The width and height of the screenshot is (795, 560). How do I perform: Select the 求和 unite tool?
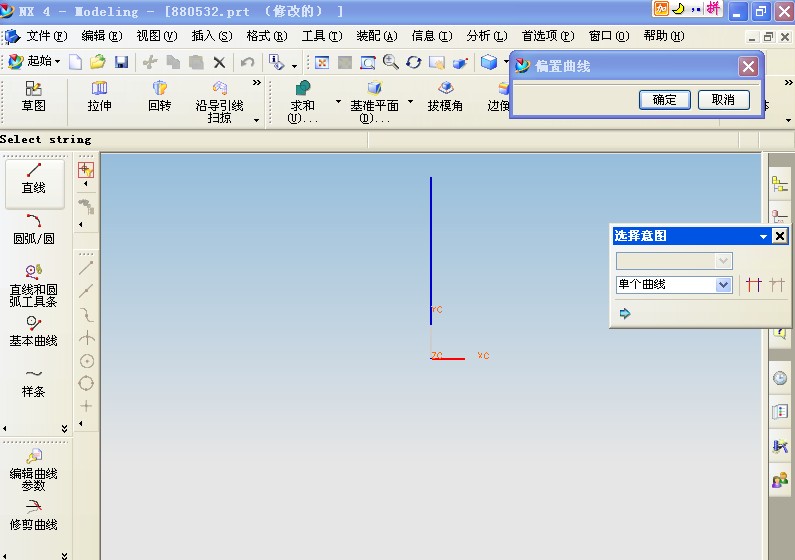tap(303, 102)
